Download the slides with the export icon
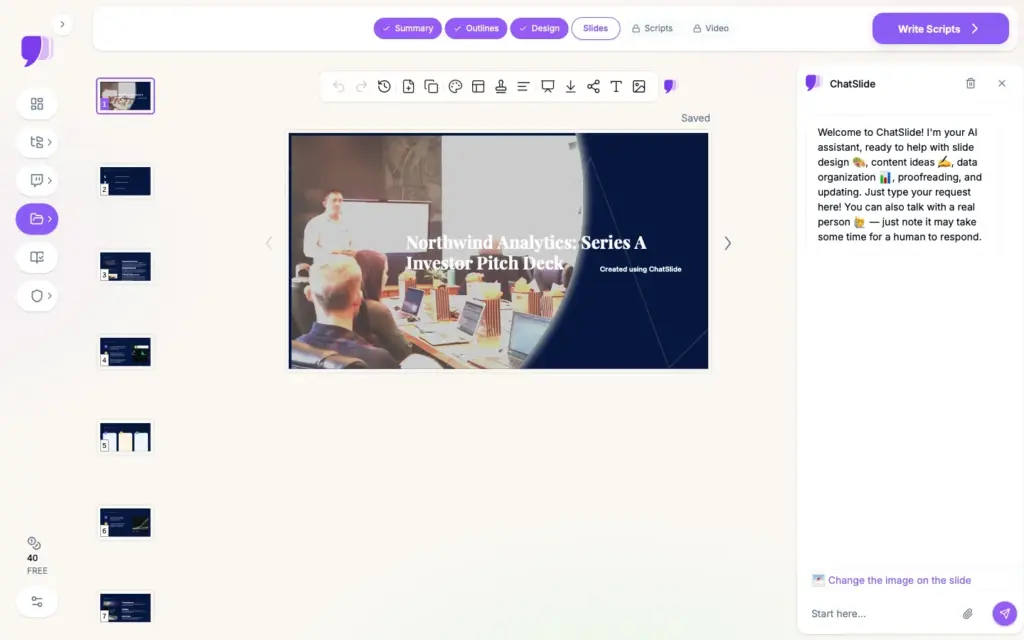 (570, 86)
